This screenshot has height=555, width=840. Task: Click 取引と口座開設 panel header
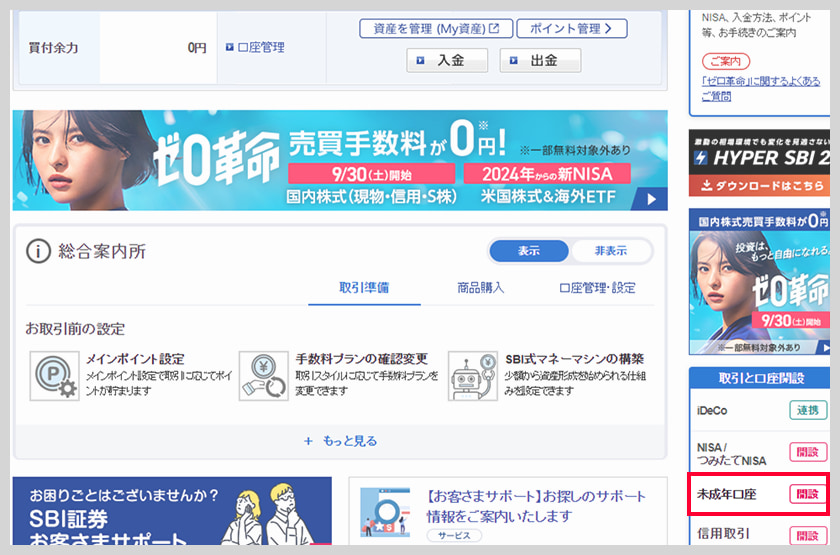tap(760, 378)
